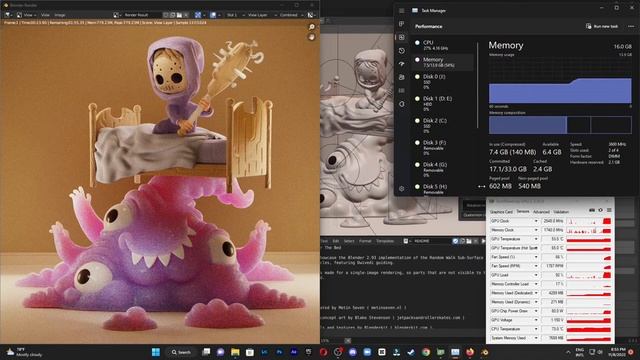Select Disk 0 (J:) in Performance list
The image size is (640, 360).
click(x=442, y=82)
